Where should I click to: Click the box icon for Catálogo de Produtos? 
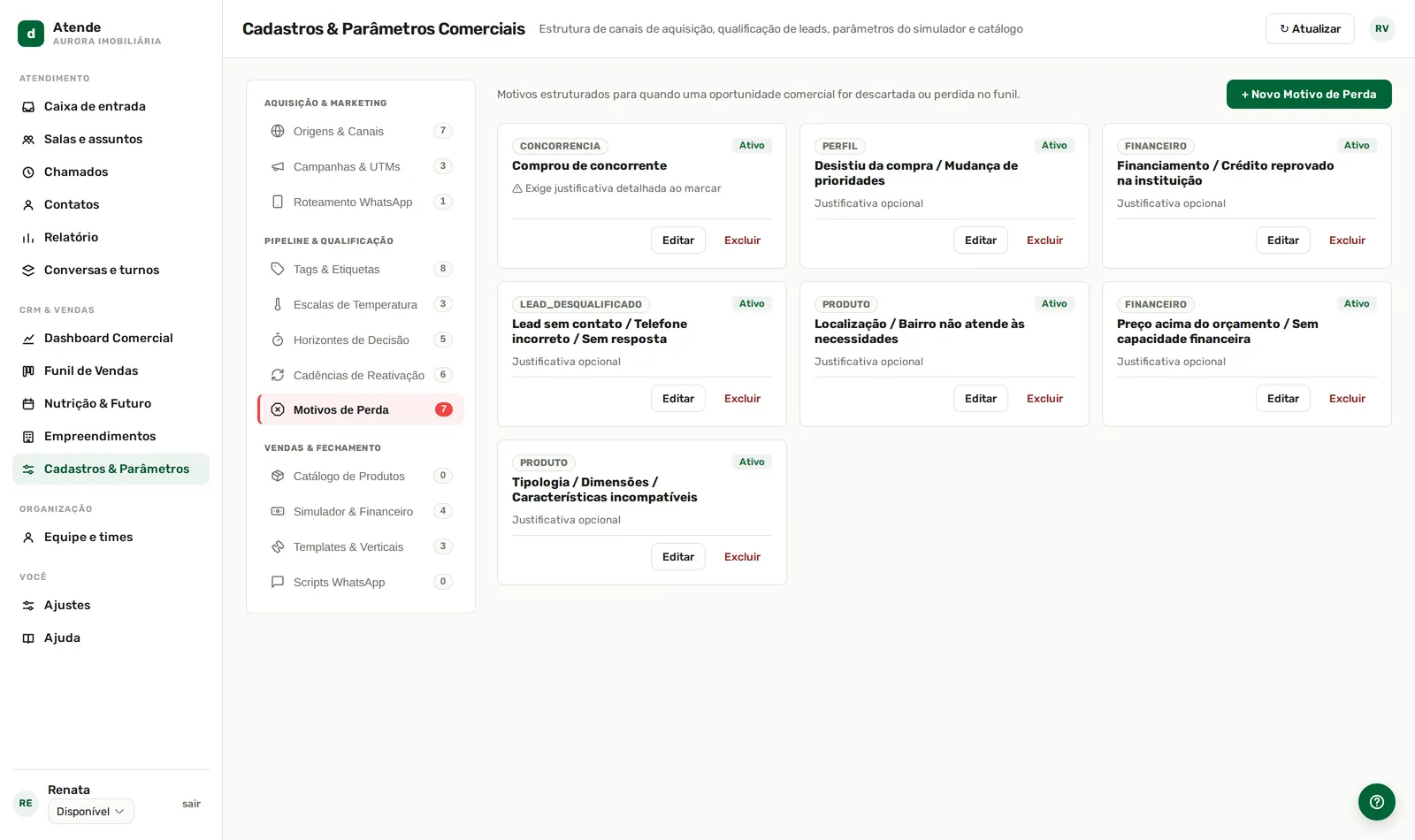coord(278,476)
